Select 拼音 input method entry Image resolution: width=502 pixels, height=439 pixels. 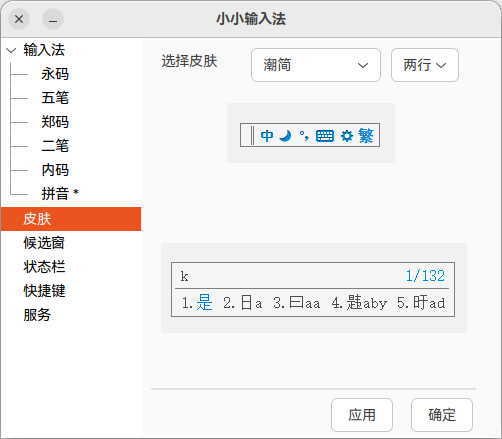click(55, 194)
